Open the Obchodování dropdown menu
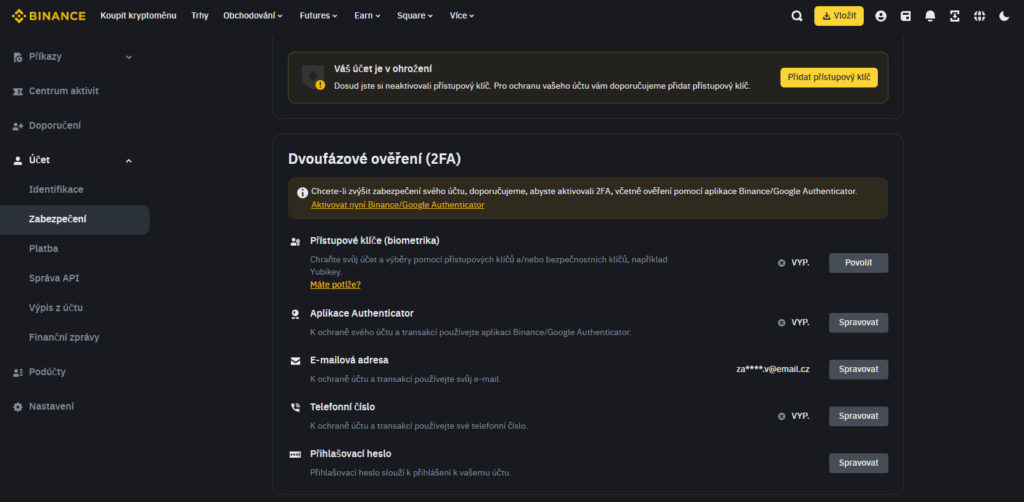This screenshot has width=1024, height=502. 253,16
